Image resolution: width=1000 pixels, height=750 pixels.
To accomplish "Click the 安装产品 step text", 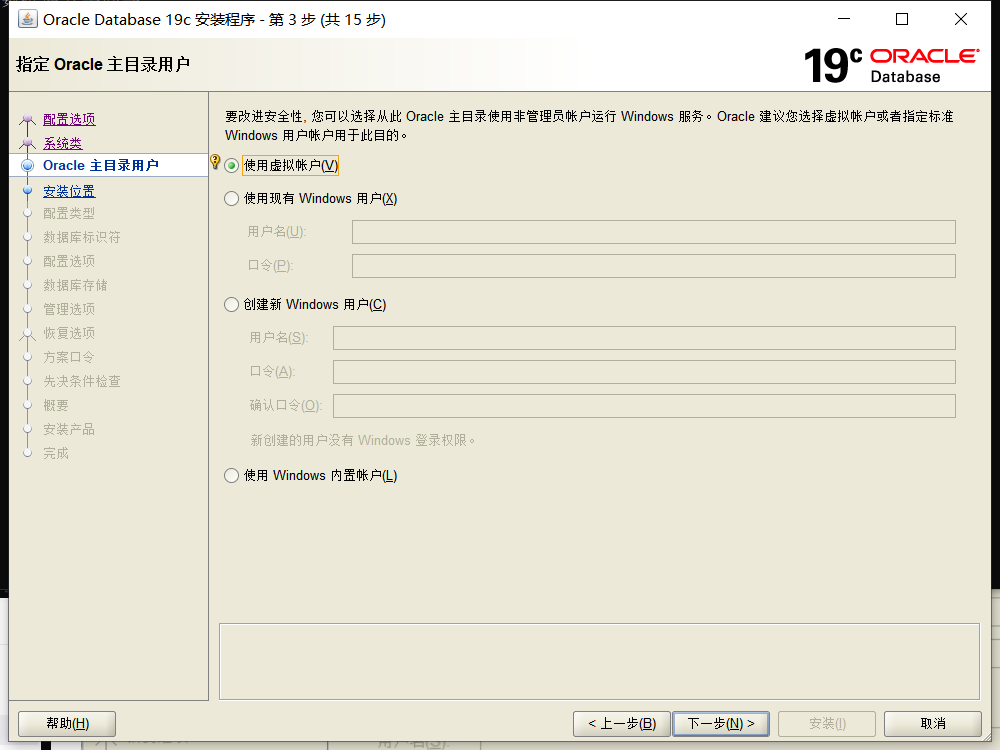I will [69, 429].
